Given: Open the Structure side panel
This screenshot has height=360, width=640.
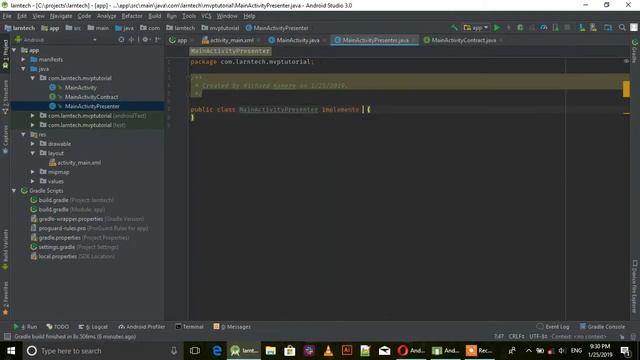Looking at the screenshot, I should (x=5, y=98).
